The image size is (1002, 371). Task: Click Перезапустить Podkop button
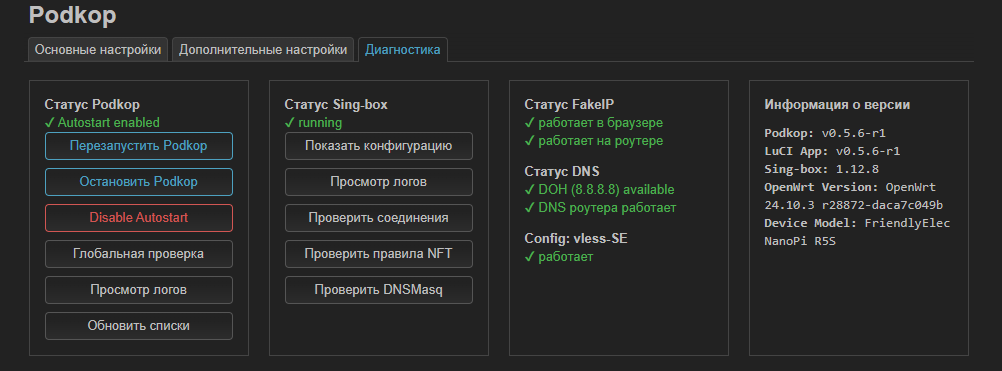point(139,146)
